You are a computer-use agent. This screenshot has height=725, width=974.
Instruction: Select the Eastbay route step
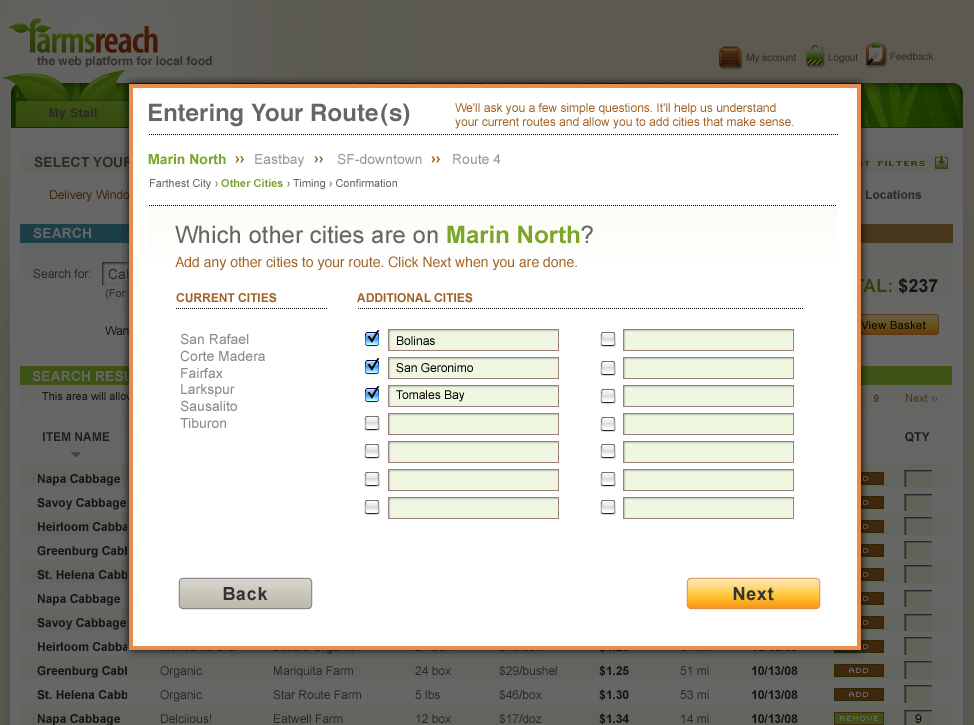click(279, 159)
